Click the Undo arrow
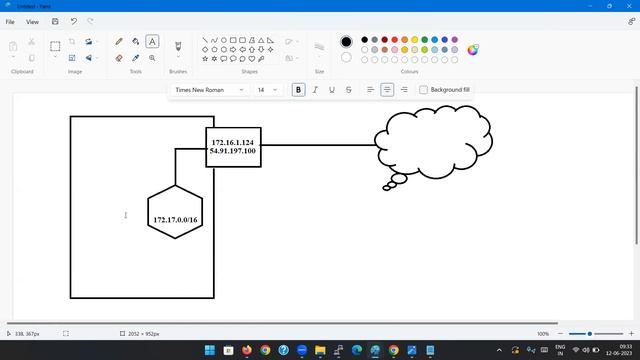 coord(73,22)
